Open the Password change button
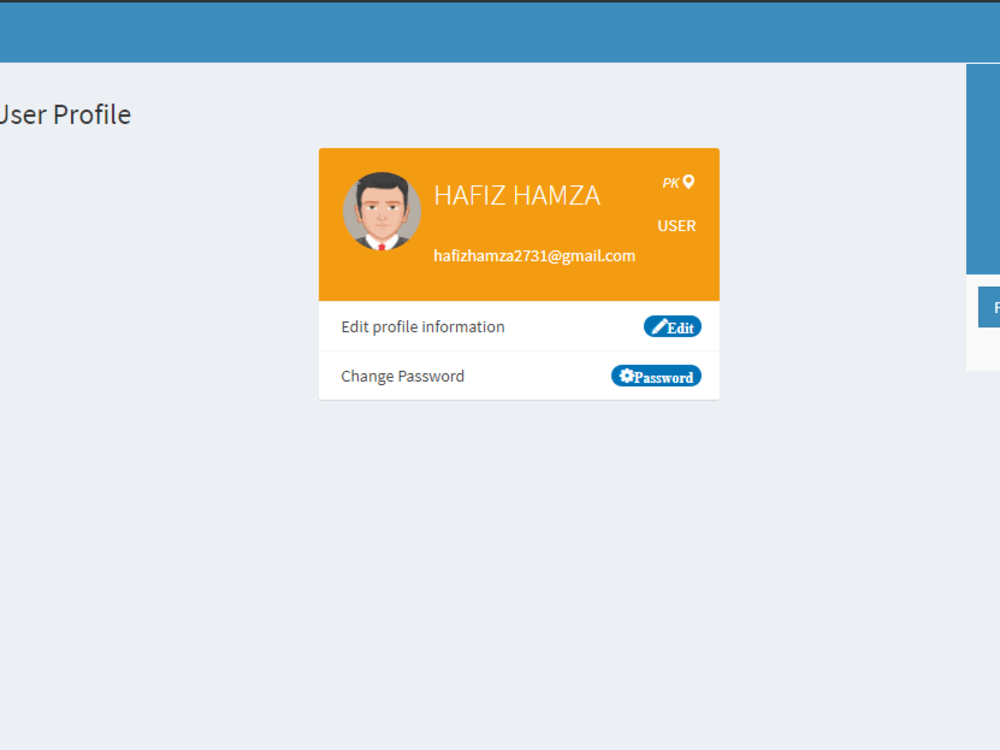Screen dimensions: 1000x750 pyautogui.click(x=656, y=376)
